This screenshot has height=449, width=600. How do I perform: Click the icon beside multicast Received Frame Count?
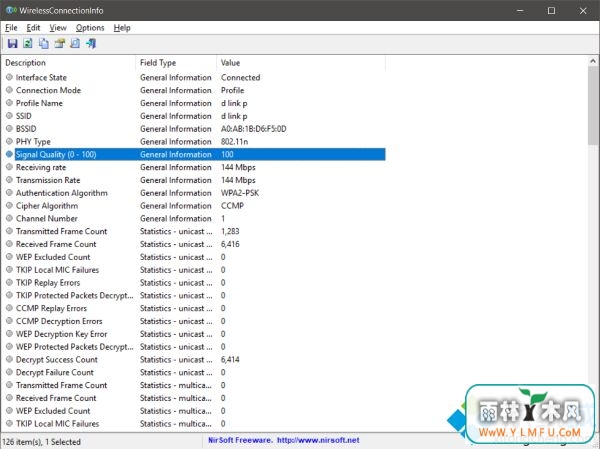click(x=10, y=398)
